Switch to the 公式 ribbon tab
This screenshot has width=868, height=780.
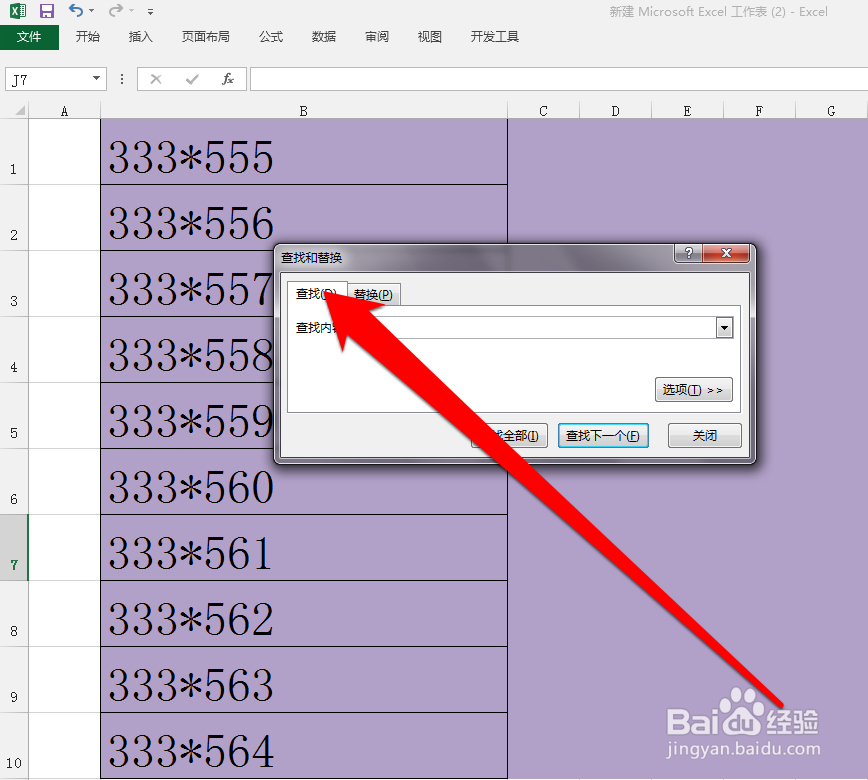[x=271, y=37]
